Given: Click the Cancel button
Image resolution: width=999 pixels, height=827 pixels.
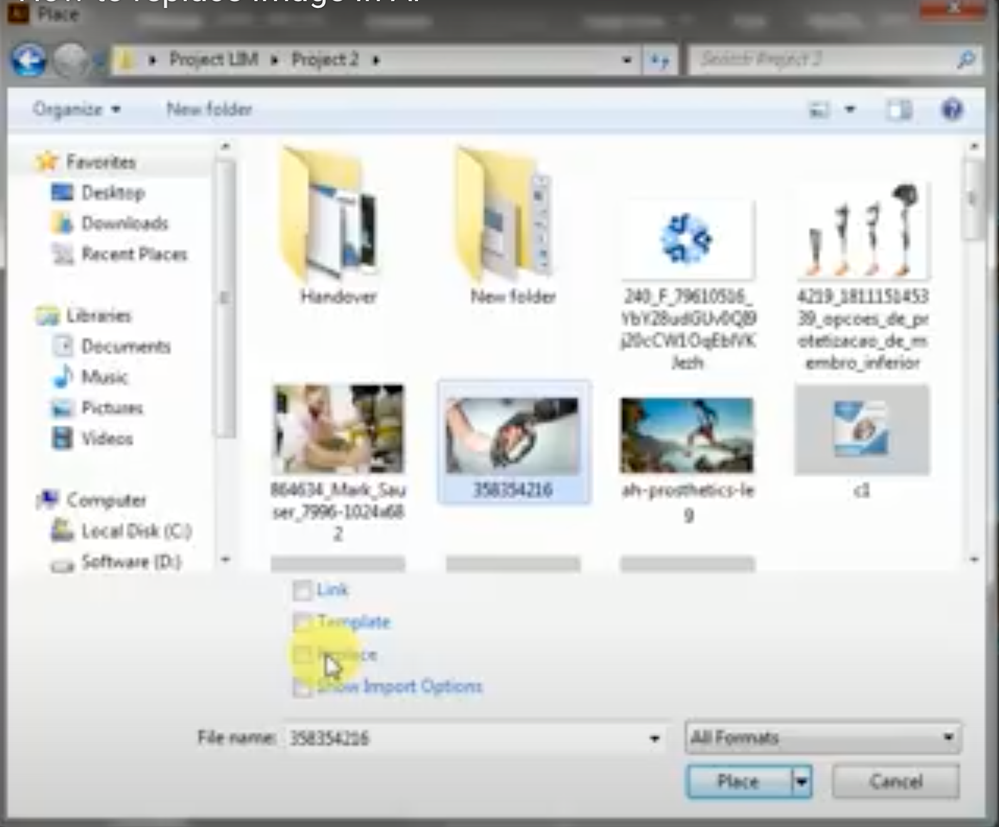Looking at the screenshot, I should [x=895, y=781].
